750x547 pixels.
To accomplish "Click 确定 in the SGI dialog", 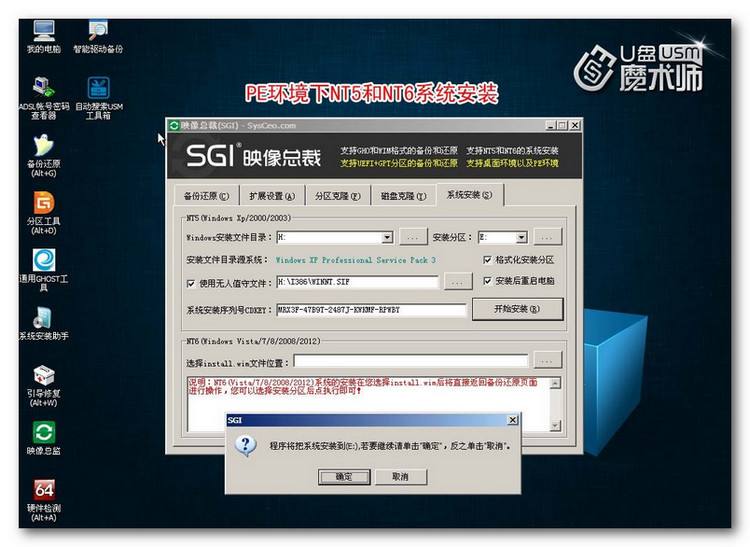I will coord(344,477).
